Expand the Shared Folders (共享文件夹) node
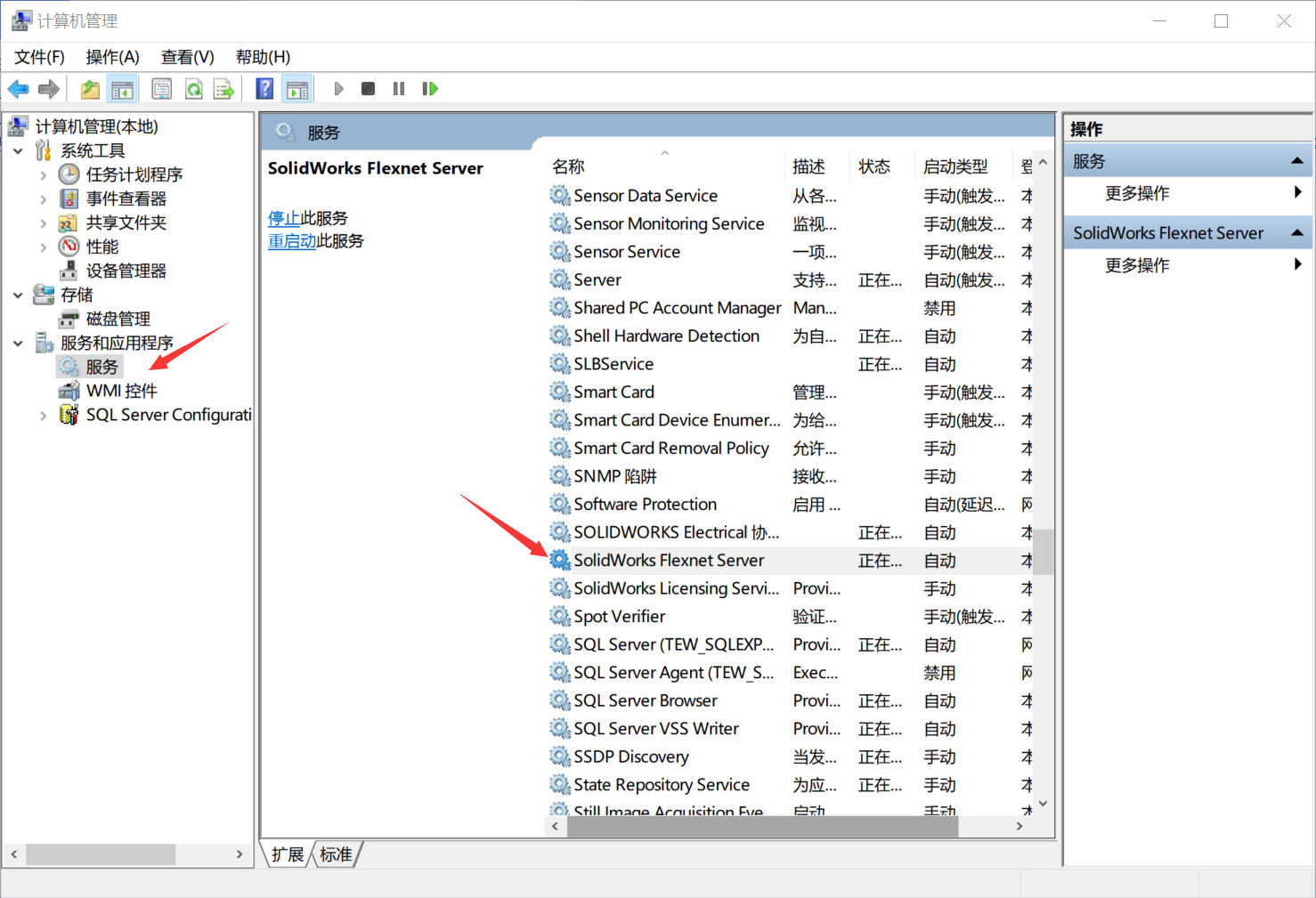 [44, 223]
